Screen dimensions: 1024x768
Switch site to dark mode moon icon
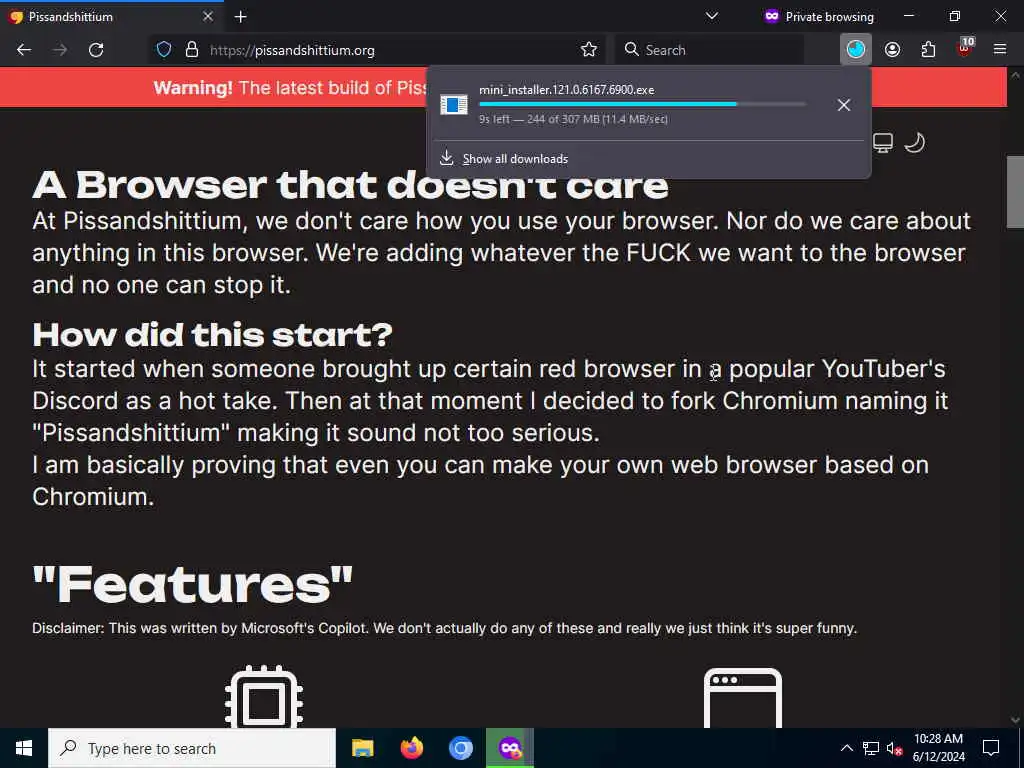[x=915, y=142]
